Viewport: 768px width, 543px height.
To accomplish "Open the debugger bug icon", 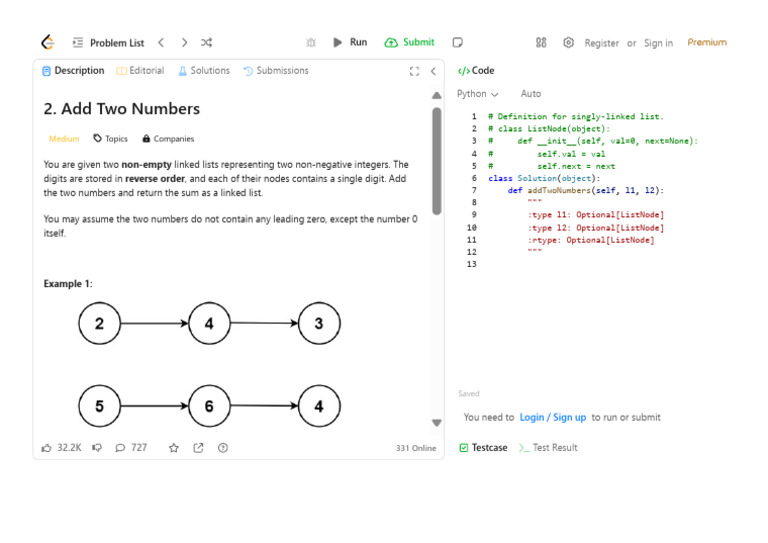I will [x=311, y=43].
